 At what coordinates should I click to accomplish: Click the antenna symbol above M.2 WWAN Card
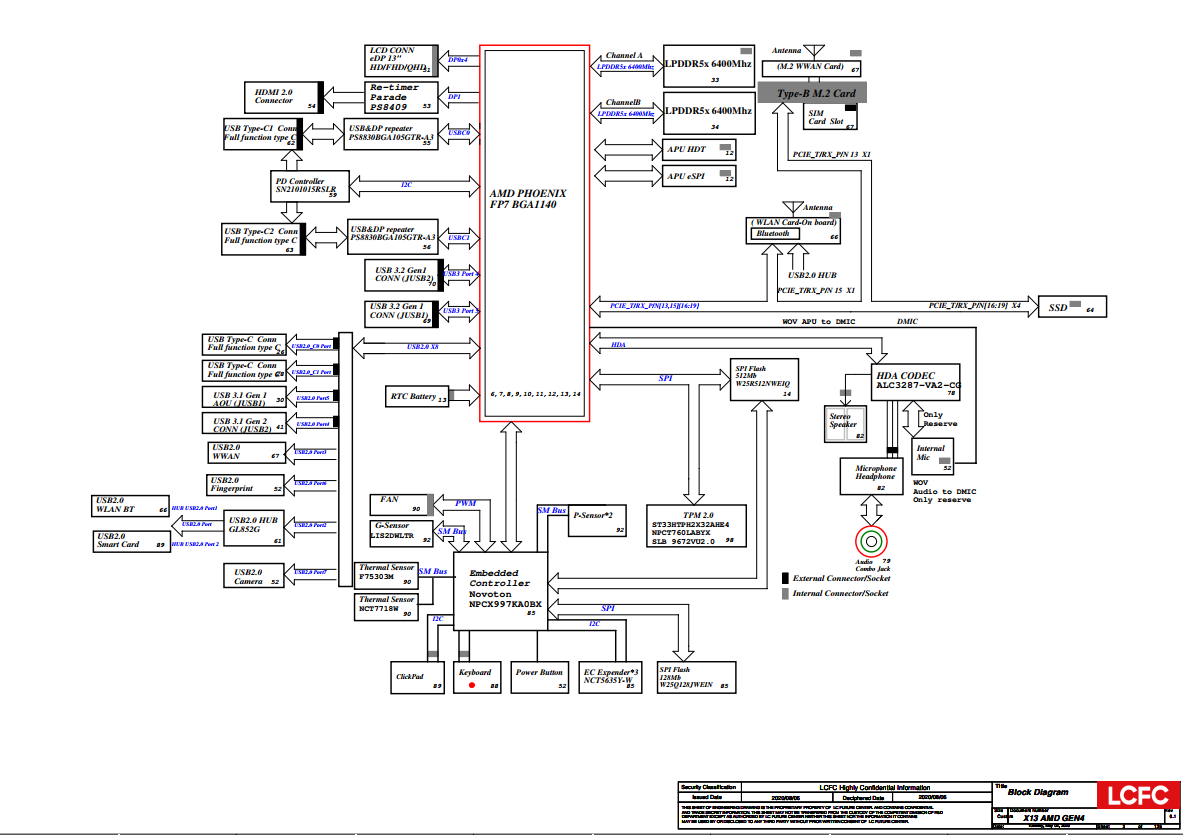pos(814,52)
